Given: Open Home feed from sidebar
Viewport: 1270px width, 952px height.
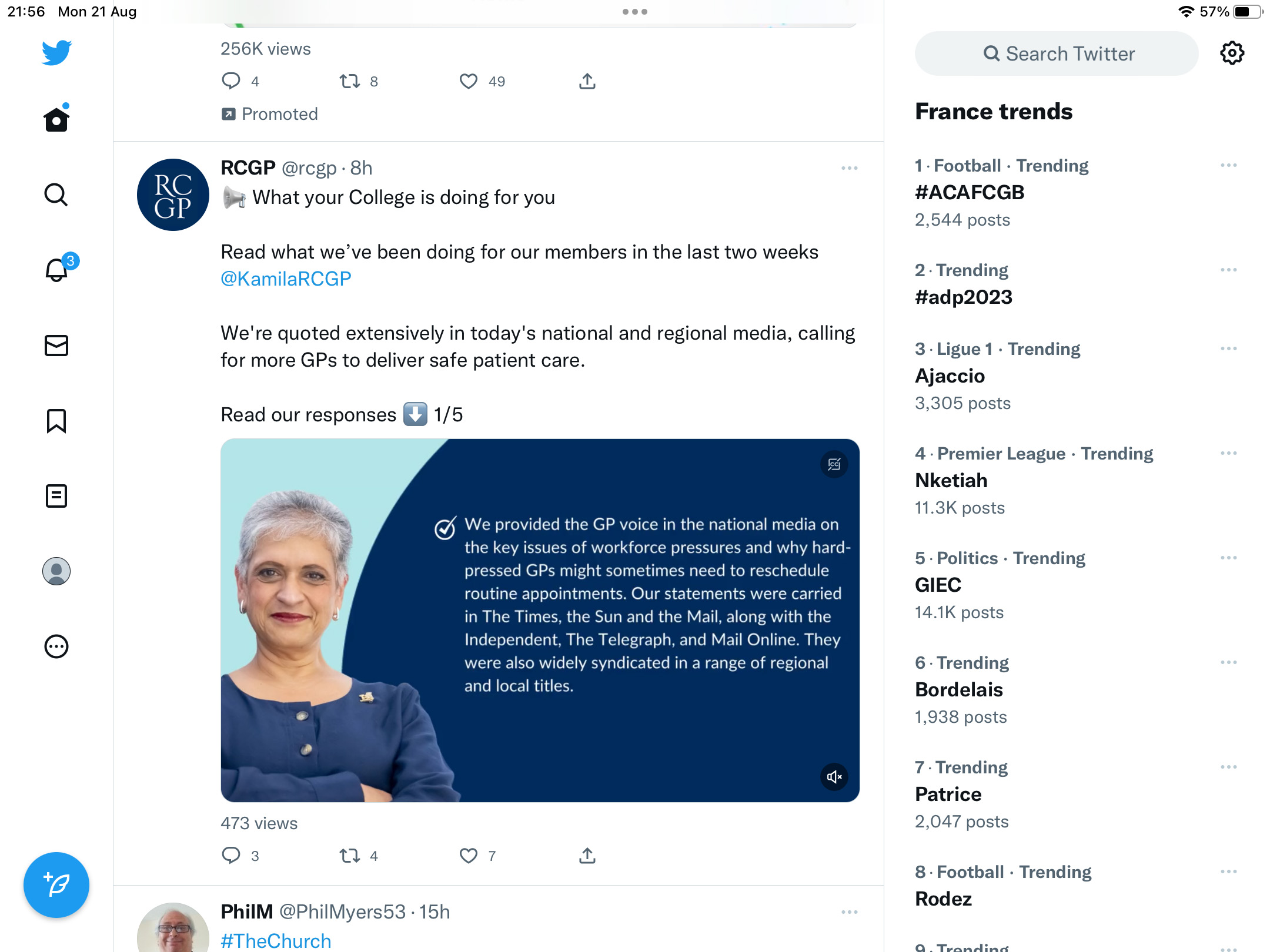Looking at the screenshot, I should point(56,119).
